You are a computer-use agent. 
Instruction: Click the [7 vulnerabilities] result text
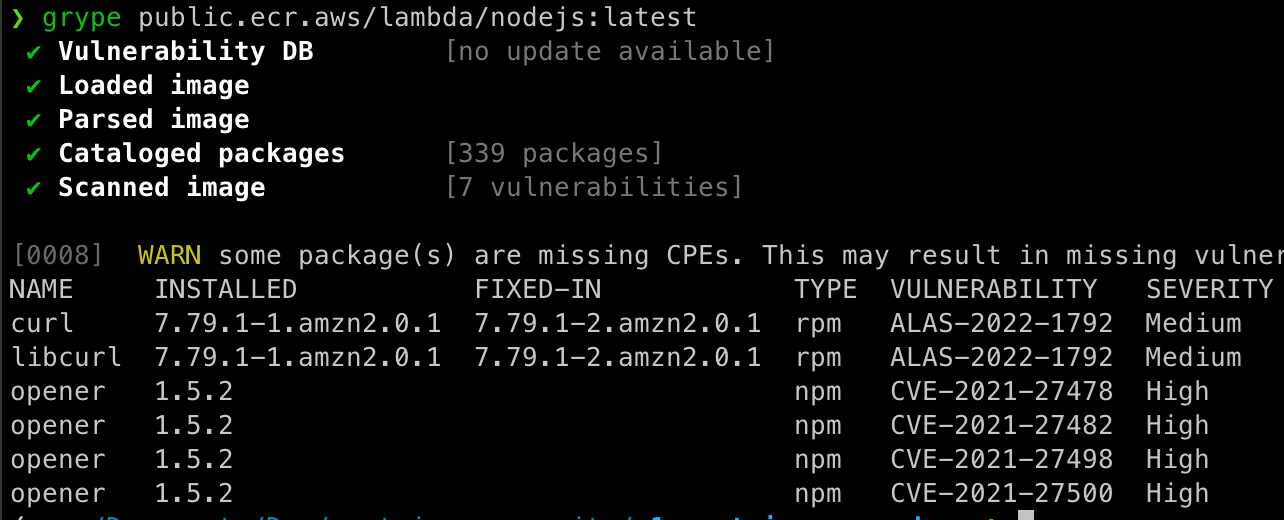pos(594,187)
